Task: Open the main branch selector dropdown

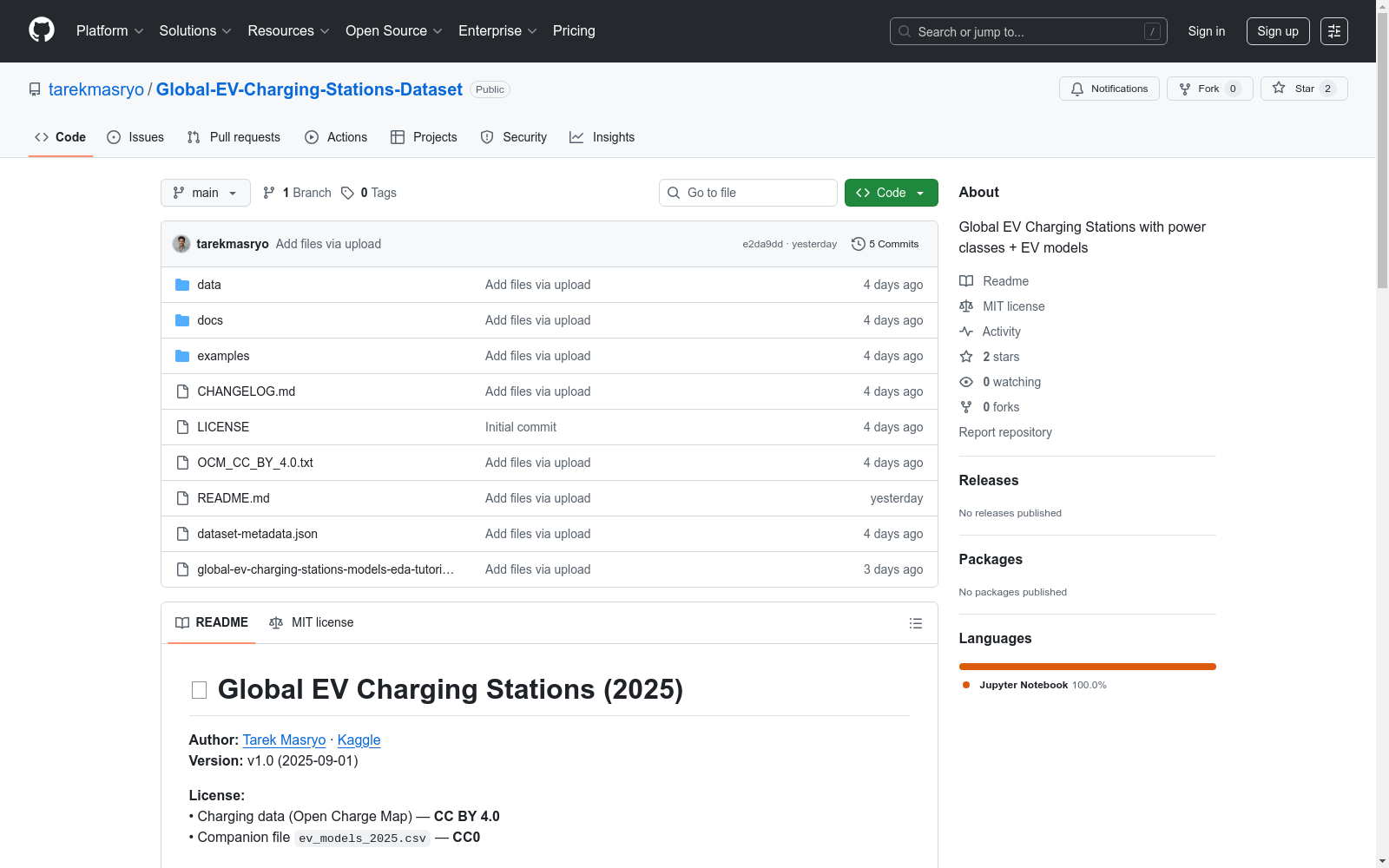Action: [206, 193]
